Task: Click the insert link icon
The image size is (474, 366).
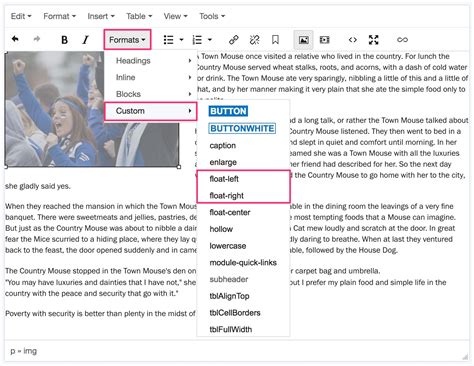Action: (234, 40)
